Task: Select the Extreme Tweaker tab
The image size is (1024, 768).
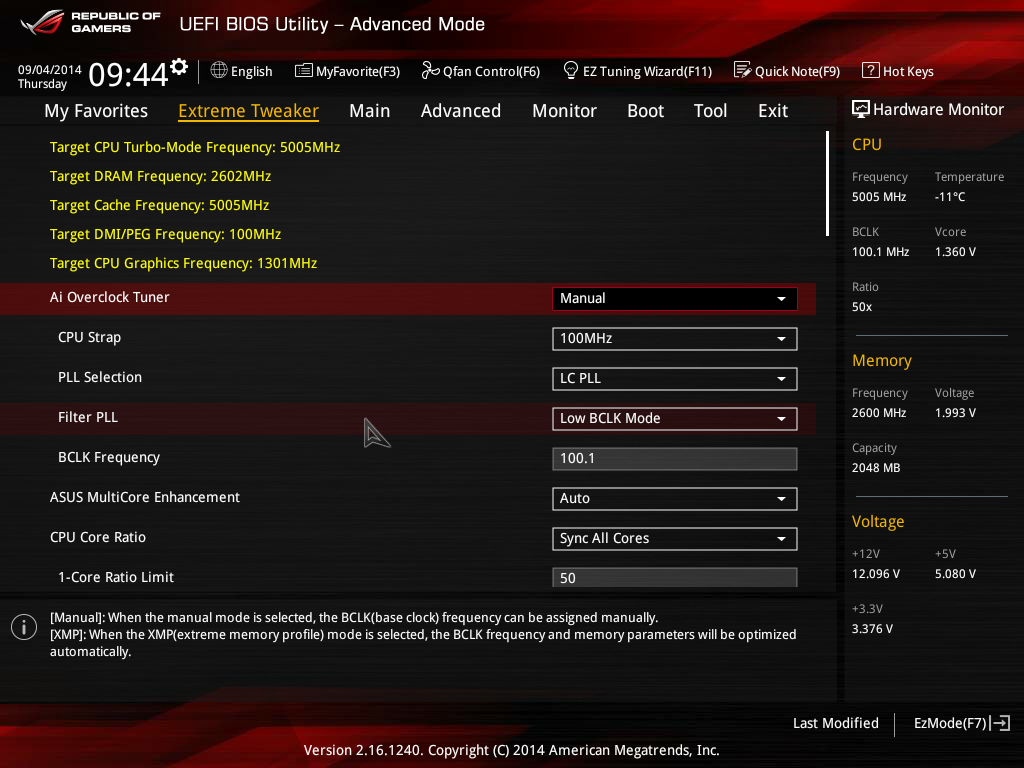Action: tap(248, 111)
